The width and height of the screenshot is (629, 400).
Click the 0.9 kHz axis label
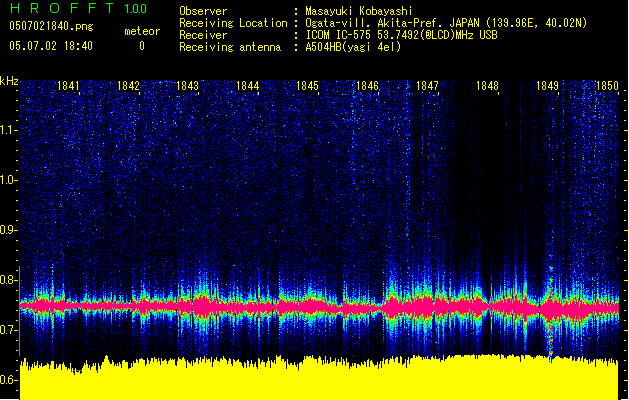click(8, 230)
